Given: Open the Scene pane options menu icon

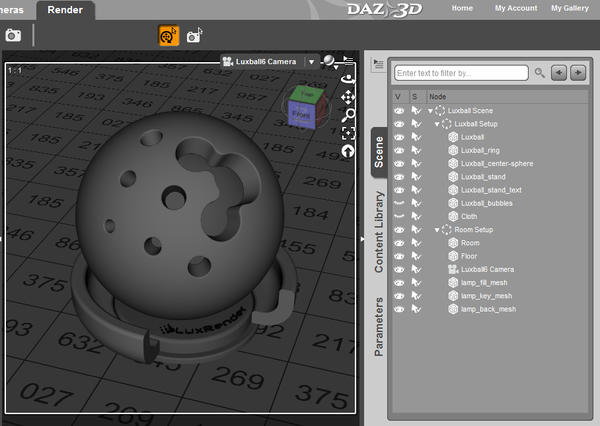Looking at the screenshot, I should pos(378,64).
